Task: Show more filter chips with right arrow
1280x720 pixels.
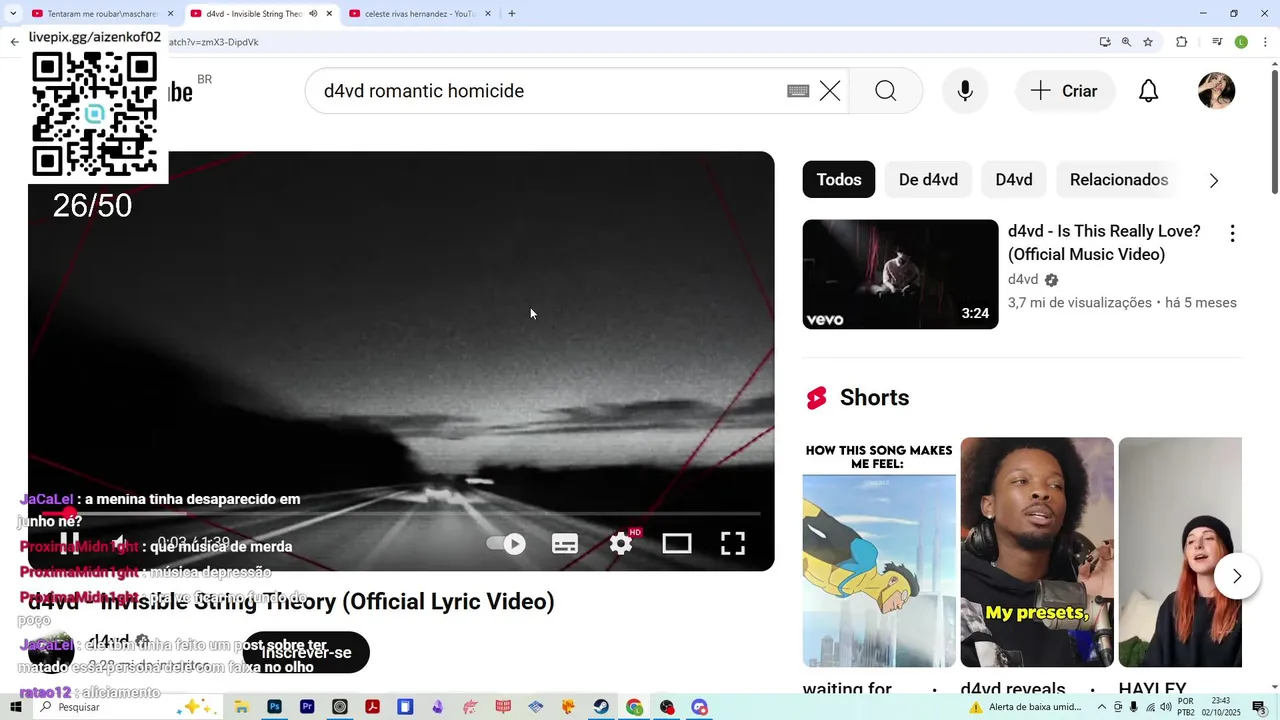Action: 1214,181
